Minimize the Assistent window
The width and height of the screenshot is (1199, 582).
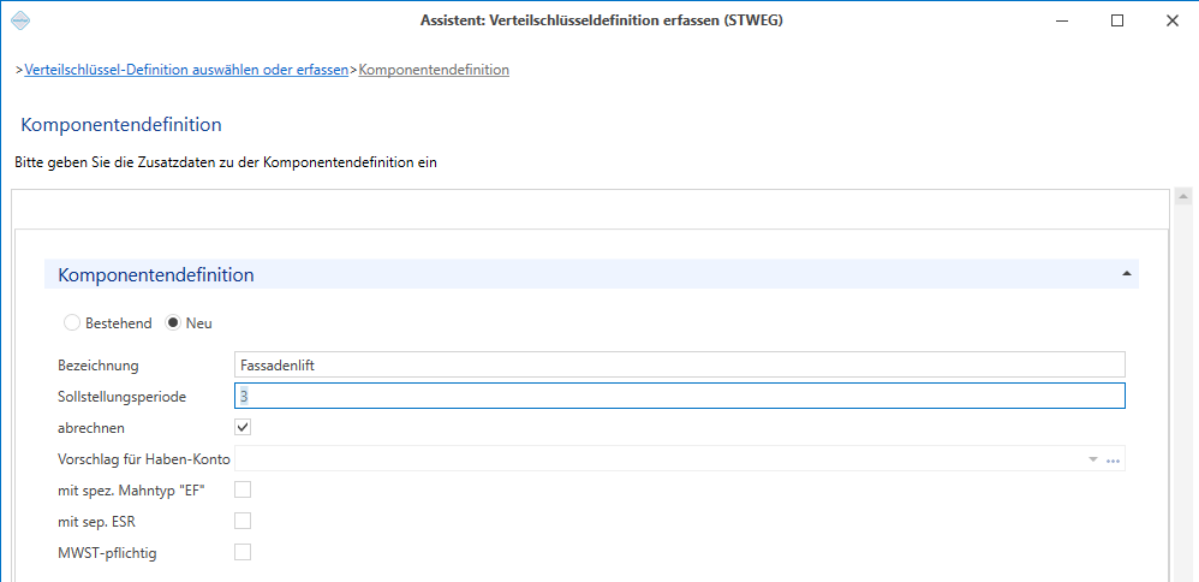click(x=1062, y=21)
